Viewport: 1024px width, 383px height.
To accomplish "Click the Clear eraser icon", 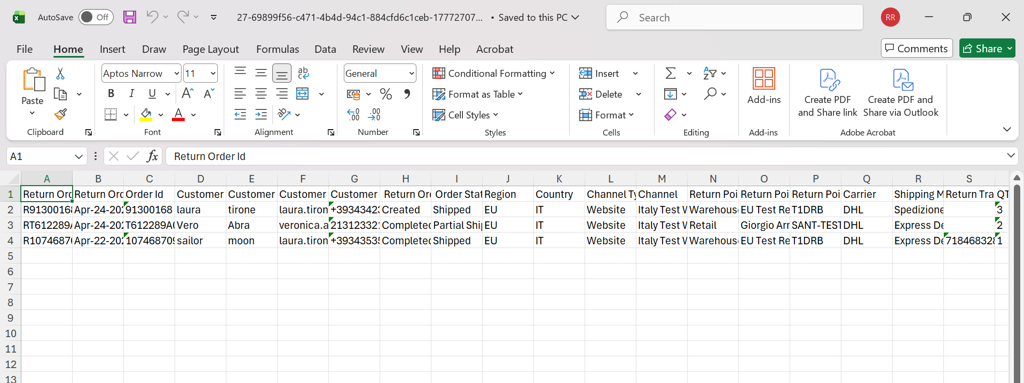I will point(671,115).
